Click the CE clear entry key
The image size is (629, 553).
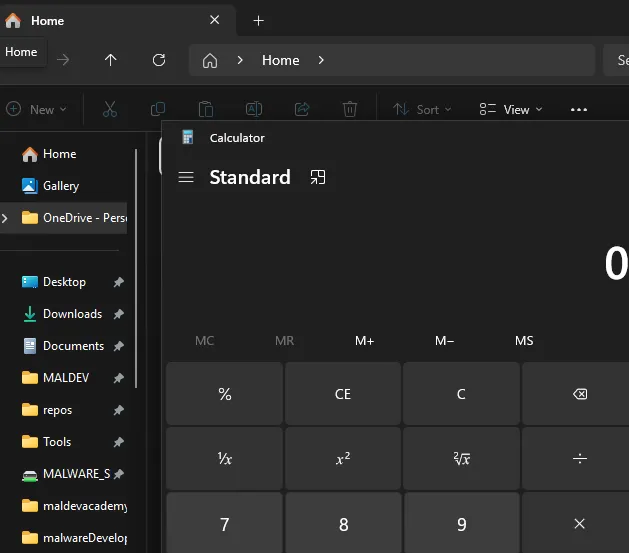pyautogui.click(x=343, y=394)
